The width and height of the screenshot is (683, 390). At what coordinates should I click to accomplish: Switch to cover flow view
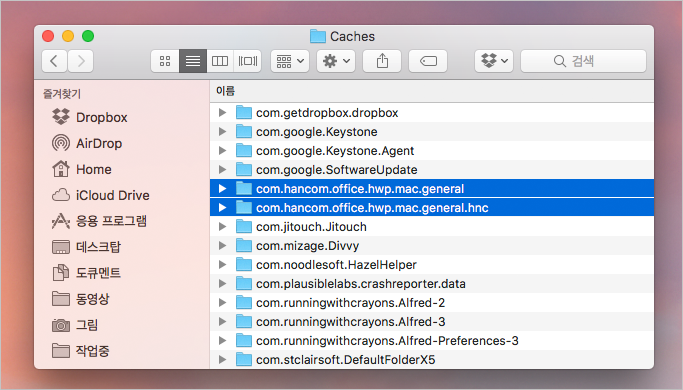tap(247, 61)
